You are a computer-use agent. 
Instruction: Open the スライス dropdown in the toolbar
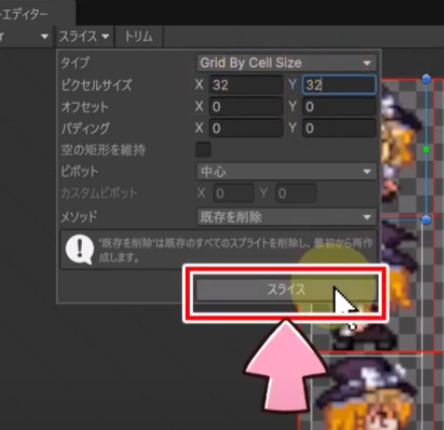tap(84, 36)
